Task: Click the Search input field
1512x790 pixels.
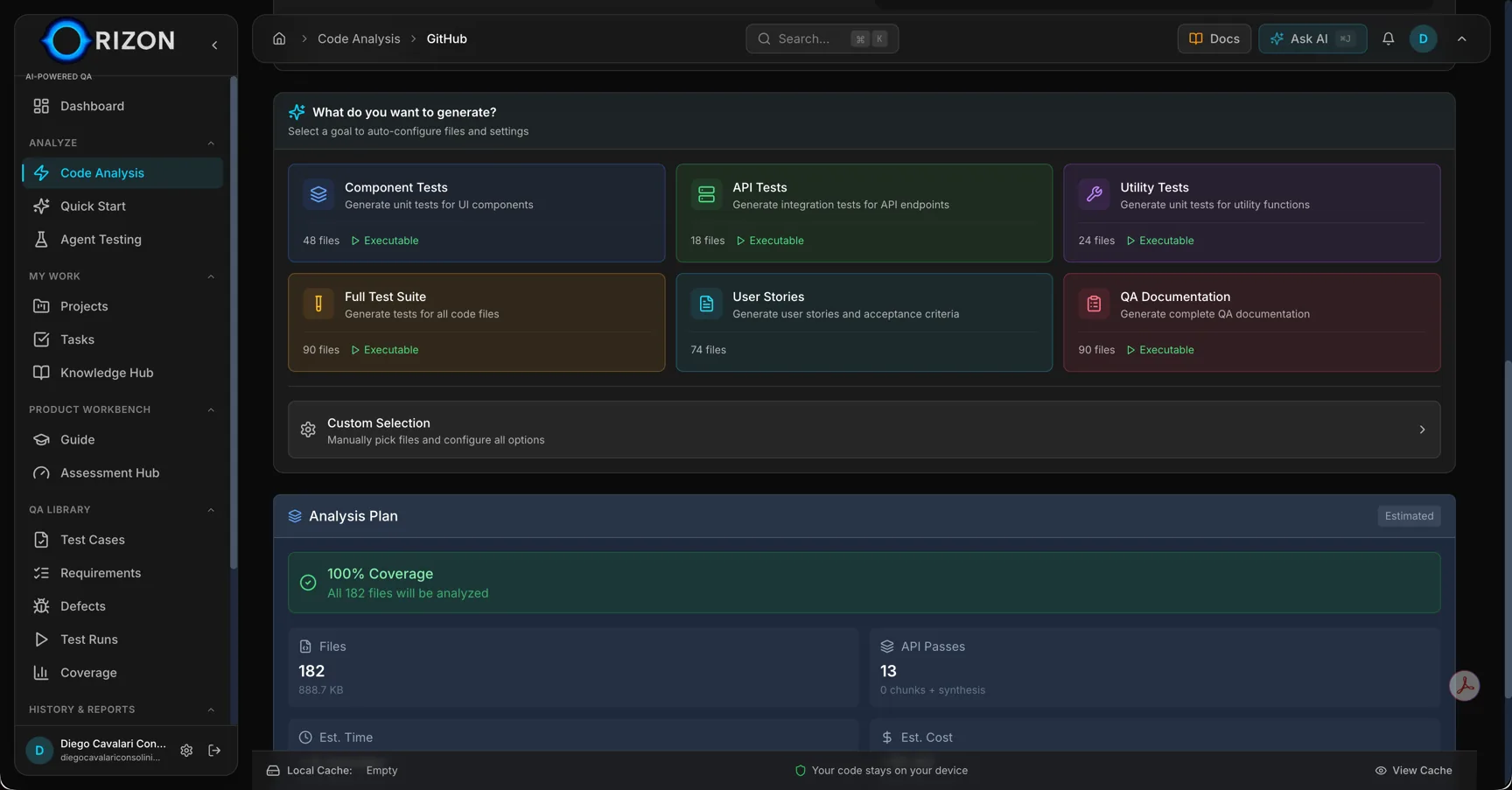Action: coord(822,38)
